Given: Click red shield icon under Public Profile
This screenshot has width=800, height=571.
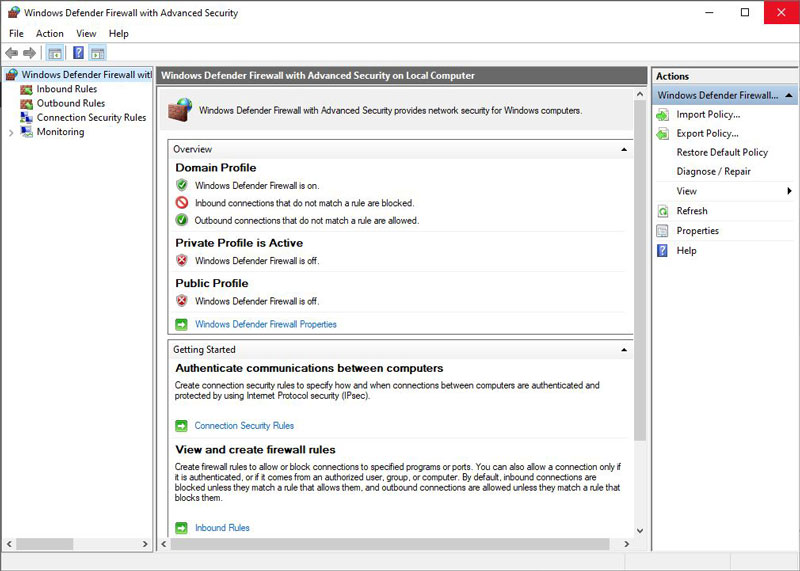Looking at the screenshot, I should coord(182,301).
